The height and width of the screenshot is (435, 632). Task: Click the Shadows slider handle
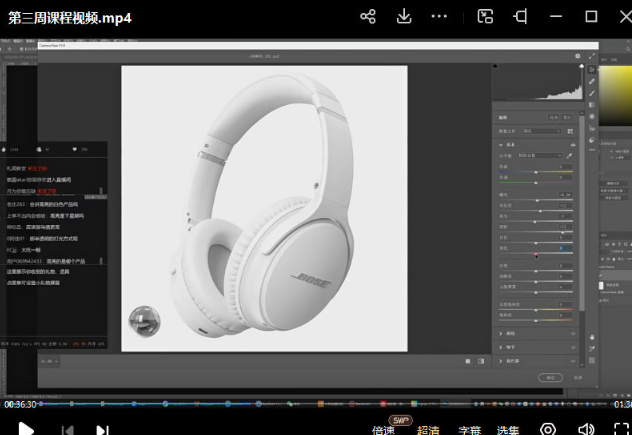tap(563, 232)
